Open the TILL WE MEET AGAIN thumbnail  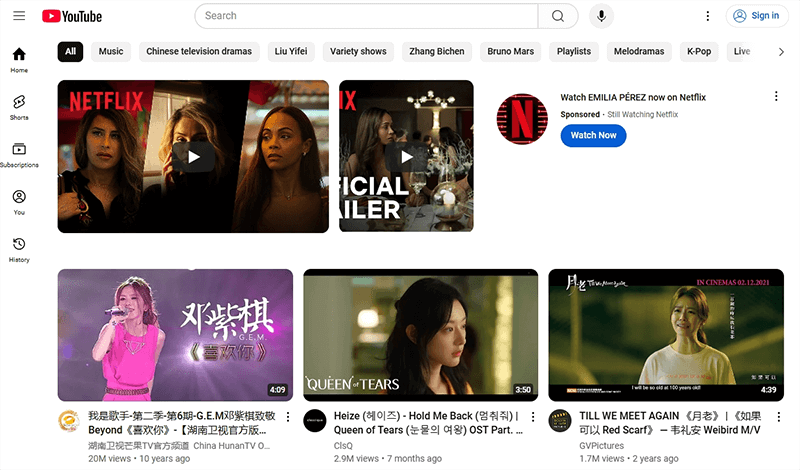coord(666,335)
